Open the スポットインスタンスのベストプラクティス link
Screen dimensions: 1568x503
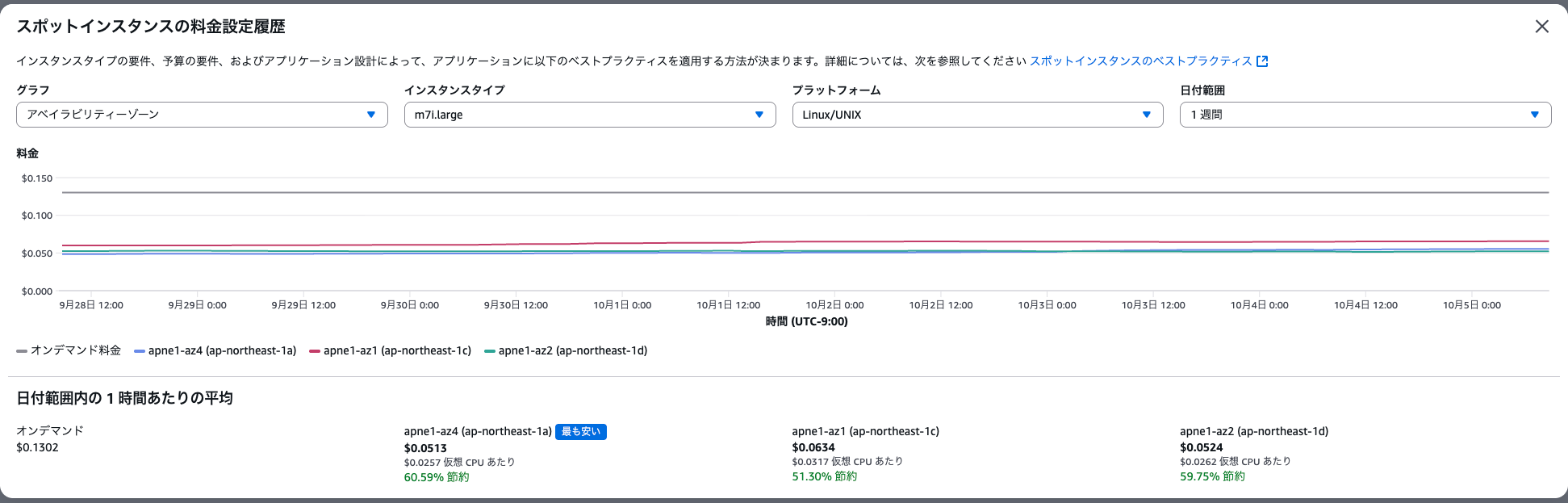pos(1140,61)
